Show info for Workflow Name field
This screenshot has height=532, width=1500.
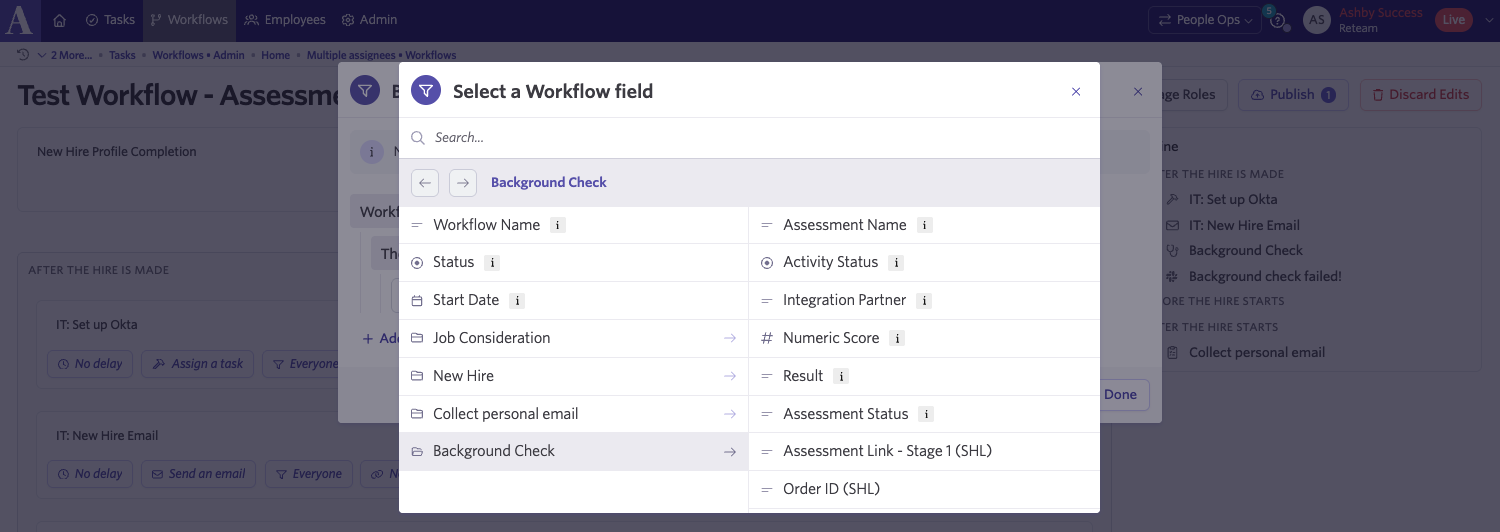tap(558, 226)
